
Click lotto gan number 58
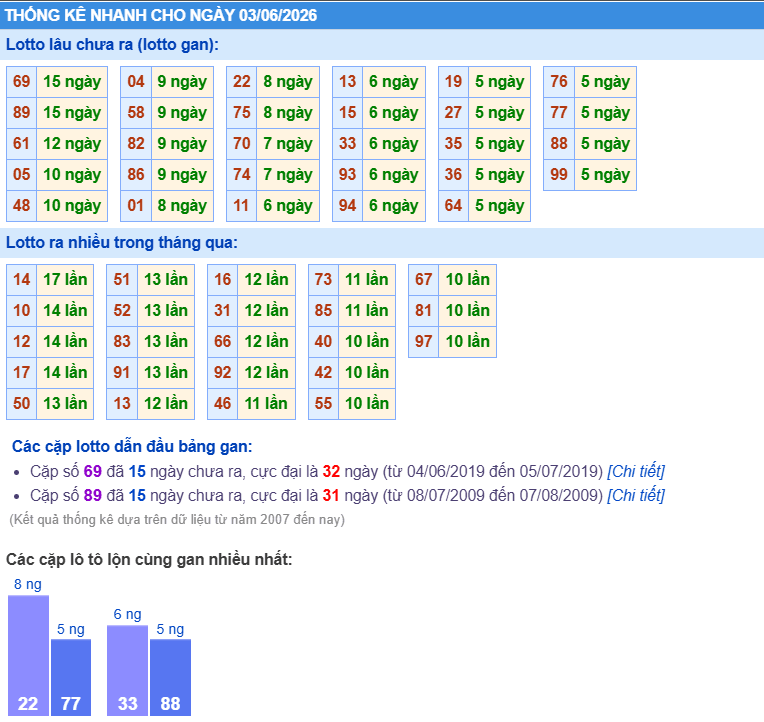[136, 113]
